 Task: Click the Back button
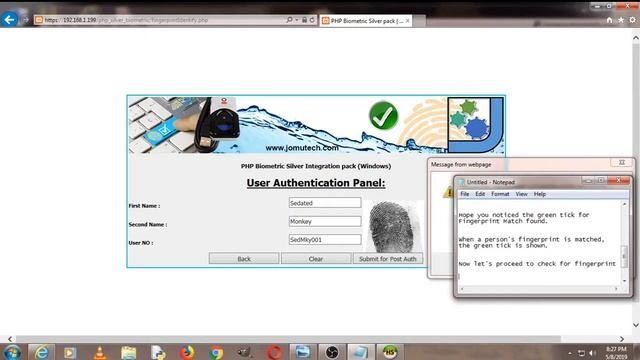[x=244, y=259]
